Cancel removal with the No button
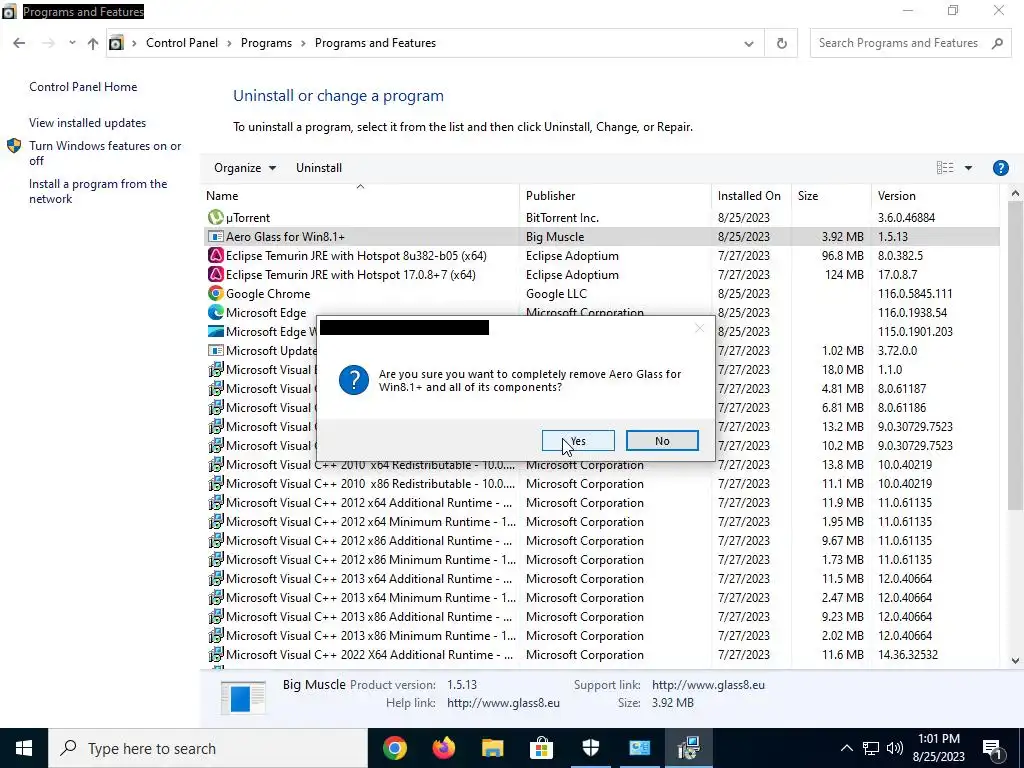The width and height of the screenshot is (1024, 768). click(662, 441)
